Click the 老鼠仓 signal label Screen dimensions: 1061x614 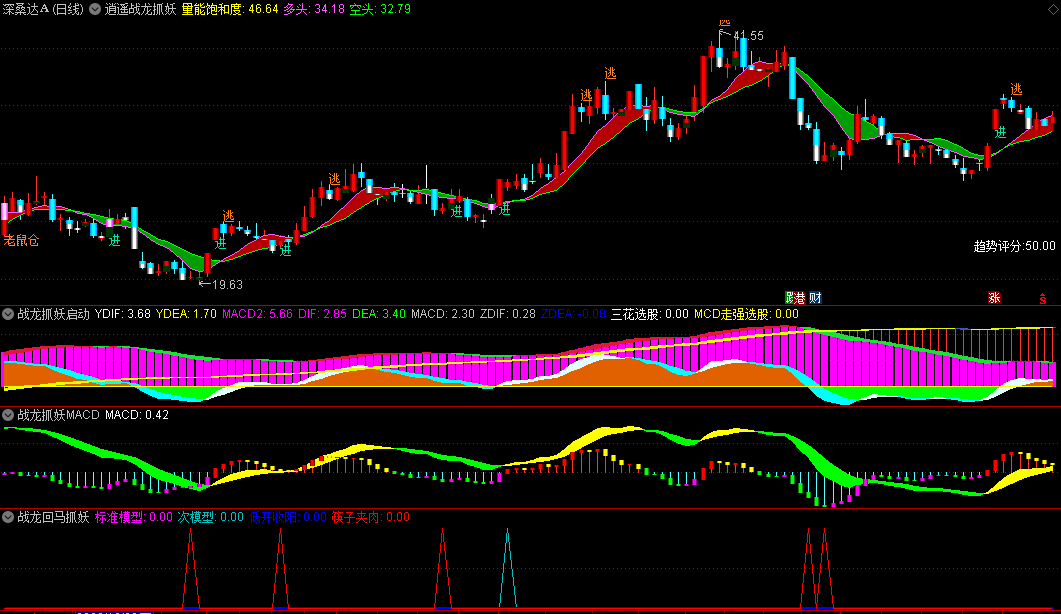[x=21, y=240]
